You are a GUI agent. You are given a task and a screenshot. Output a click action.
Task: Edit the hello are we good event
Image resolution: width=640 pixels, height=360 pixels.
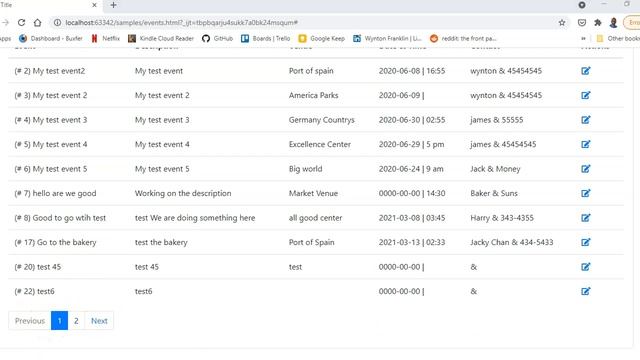(586, 193)
